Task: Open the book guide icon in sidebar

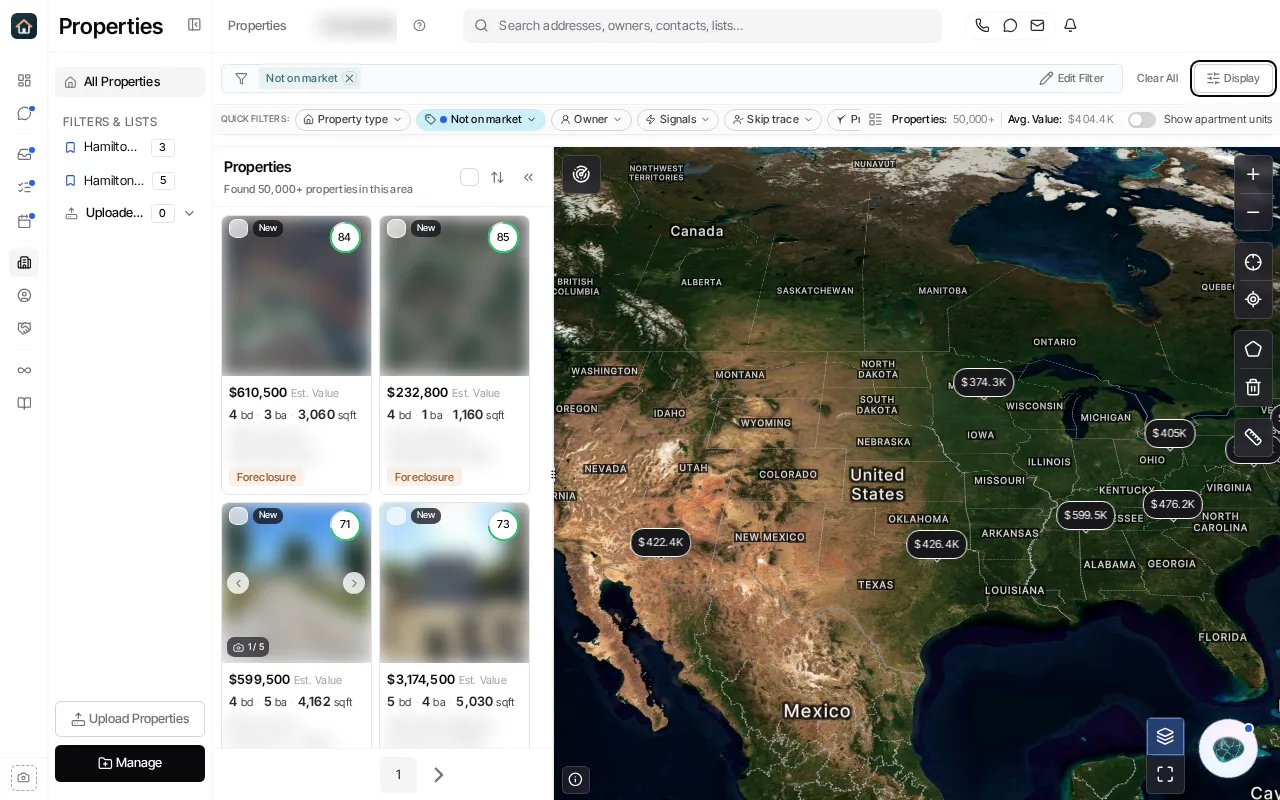Action: (x=24, y=404)
